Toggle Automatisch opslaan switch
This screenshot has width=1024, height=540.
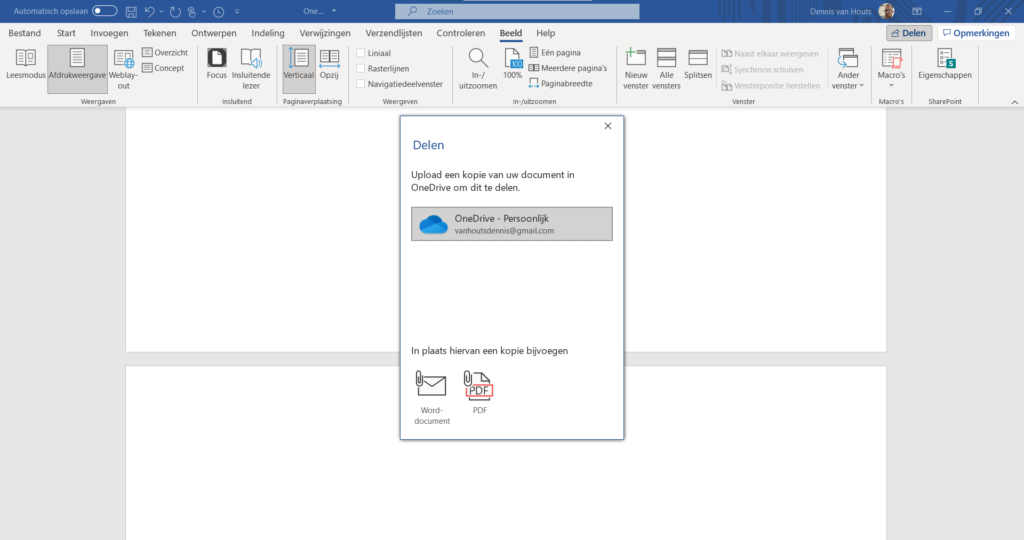click(x=104, y=11)
